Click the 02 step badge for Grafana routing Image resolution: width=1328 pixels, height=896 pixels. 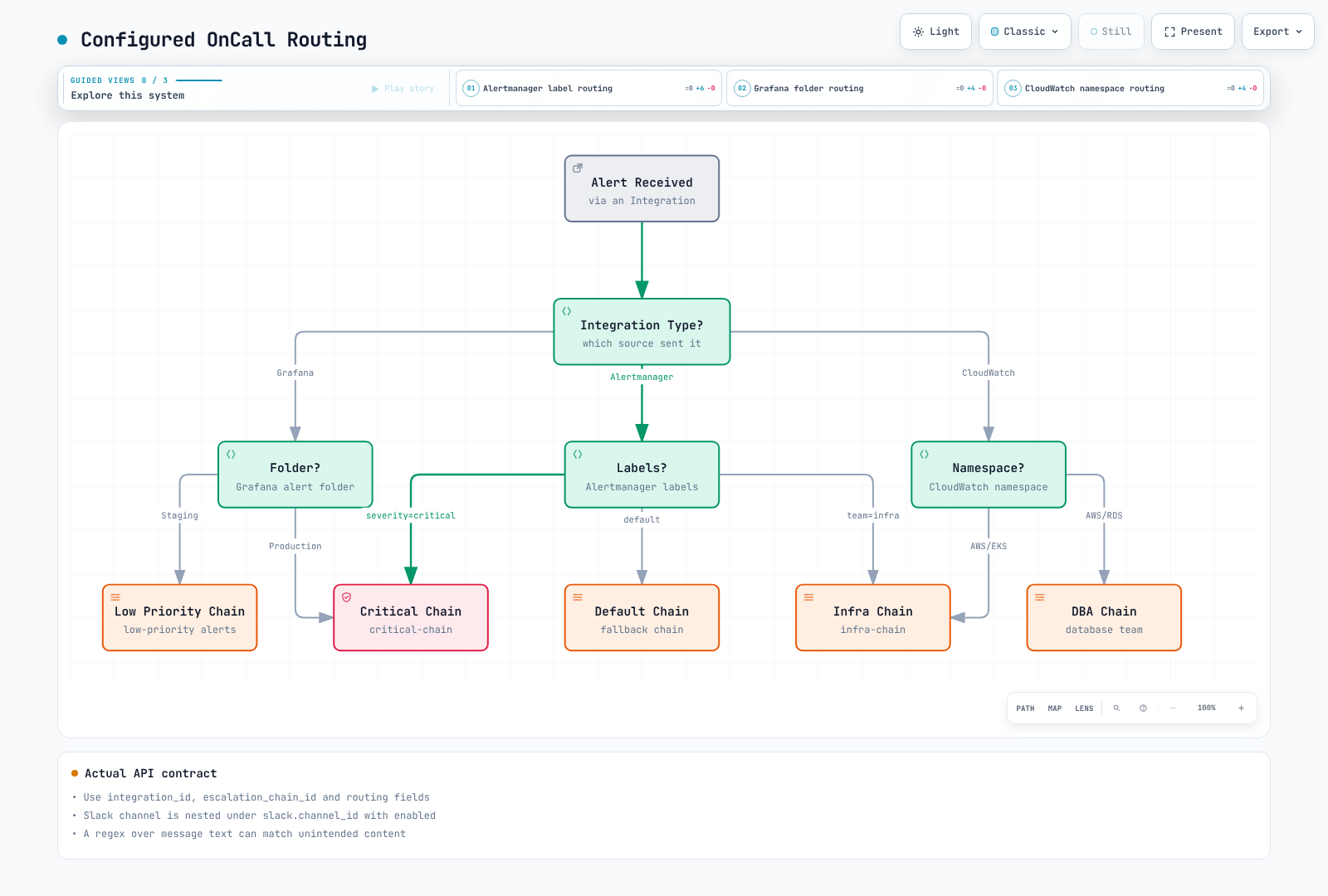[x=742, y=89]
